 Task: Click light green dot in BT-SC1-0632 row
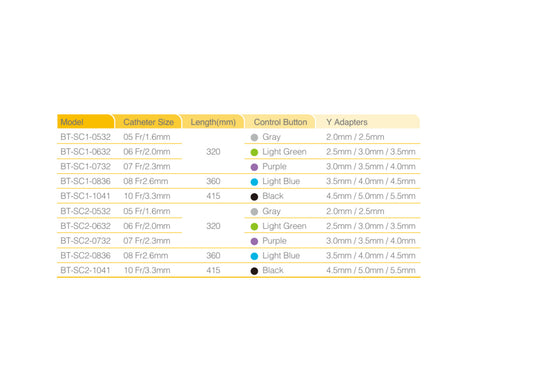[x=254, y=152]
